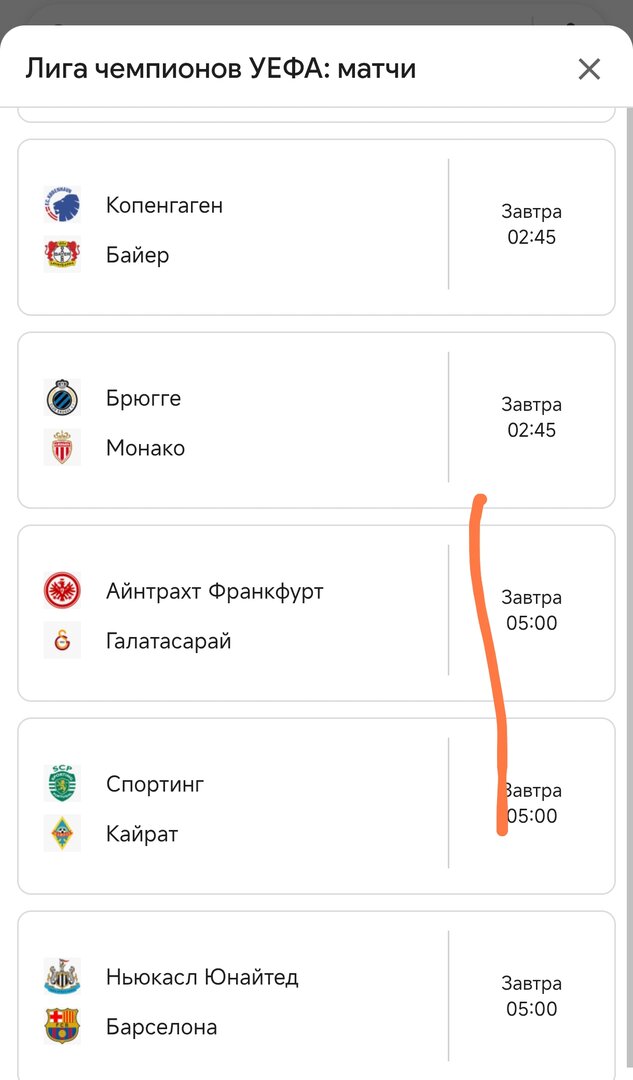633x1080 pixels.
Task: Tap the Завтра 02:45 time for Копенгаген match
Action: 532,225
